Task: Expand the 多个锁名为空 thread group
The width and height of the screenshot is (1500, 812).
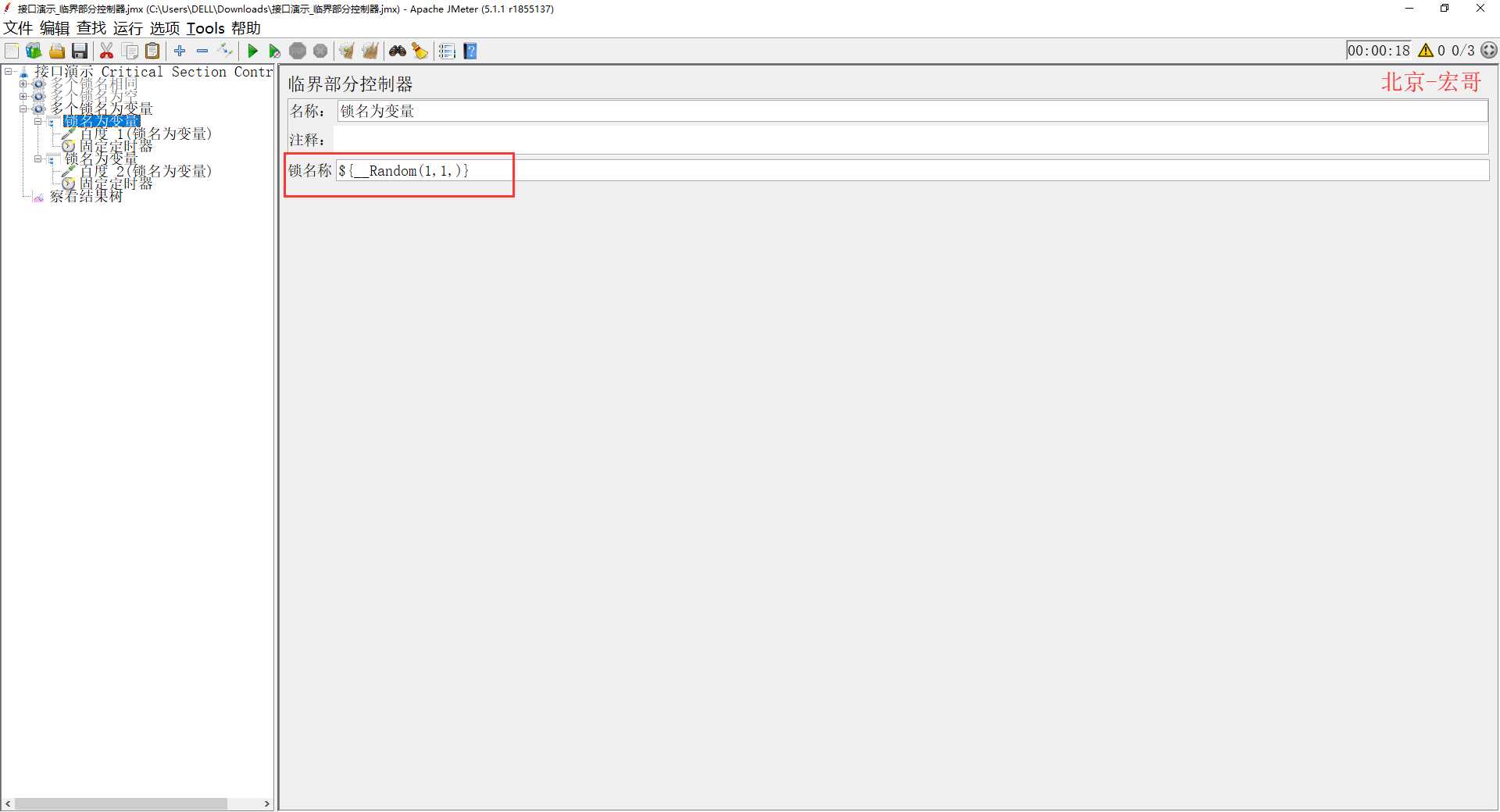Action: point(23,96)
